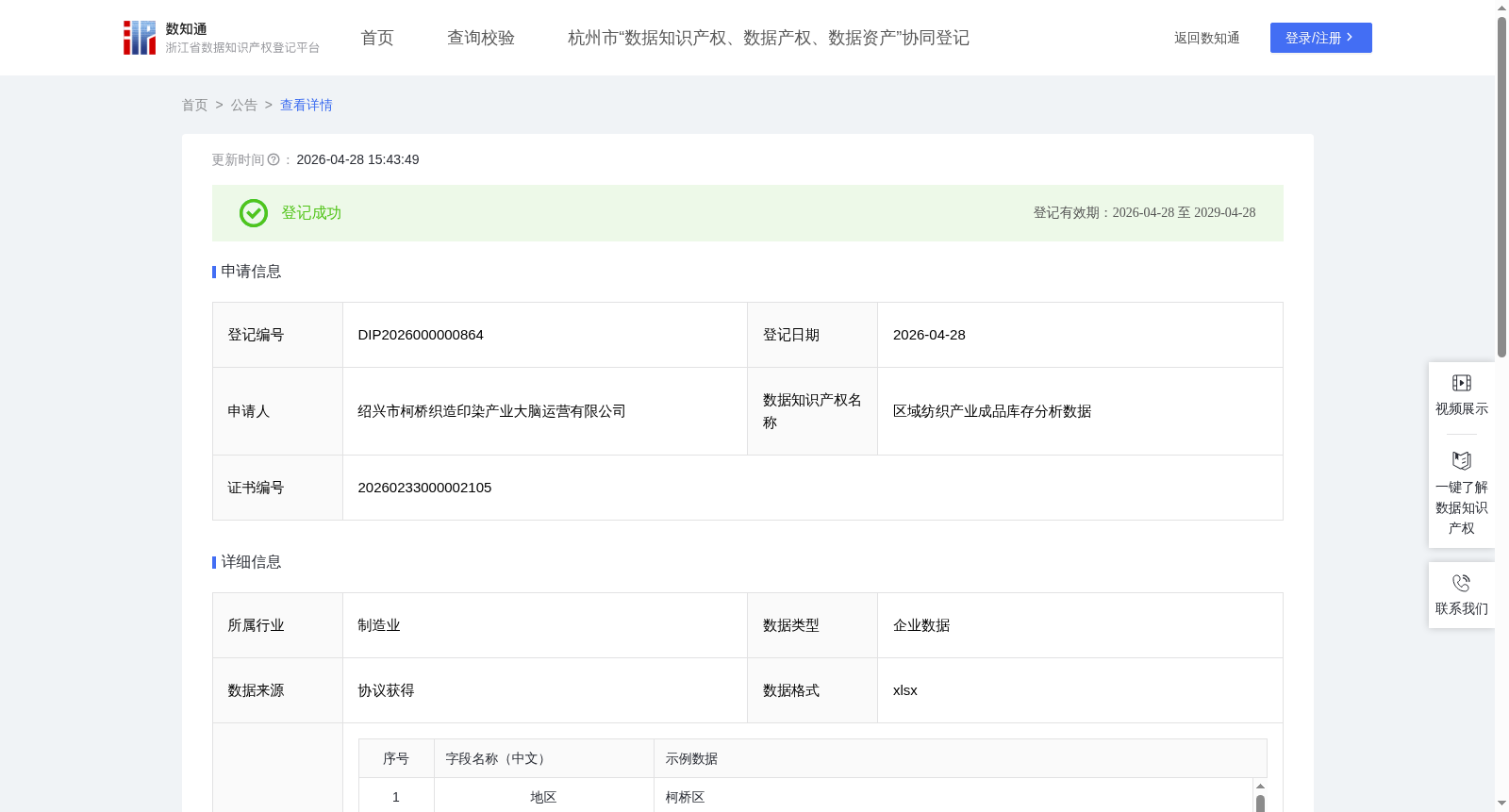This screenshot has width=1509, height=812.
Task: Click the 详细信息 section heading
Action: point(251,562)
